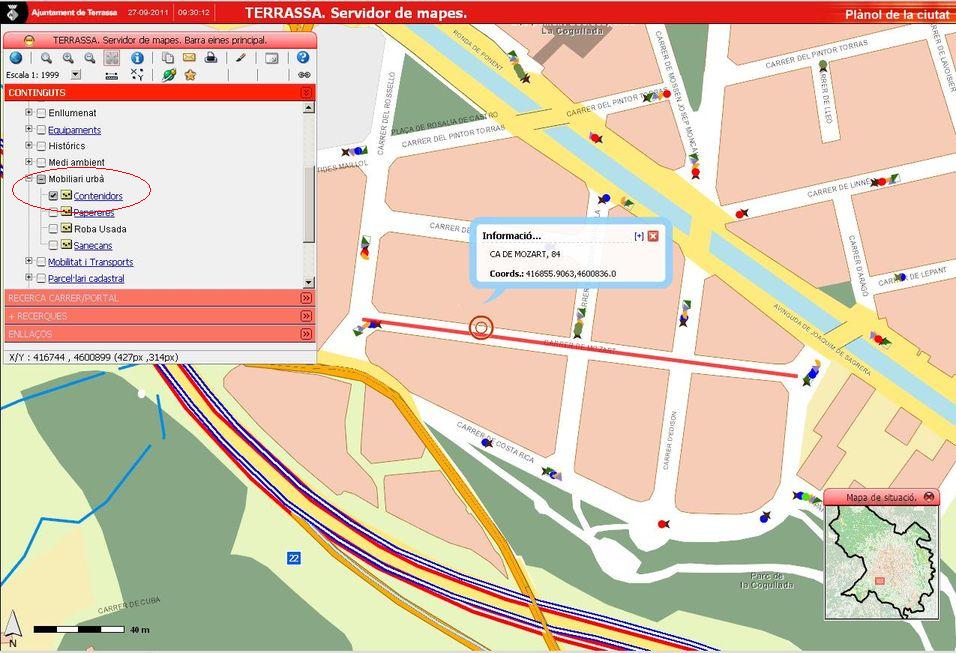Open help with the question mark icon

tap(303, 57)
